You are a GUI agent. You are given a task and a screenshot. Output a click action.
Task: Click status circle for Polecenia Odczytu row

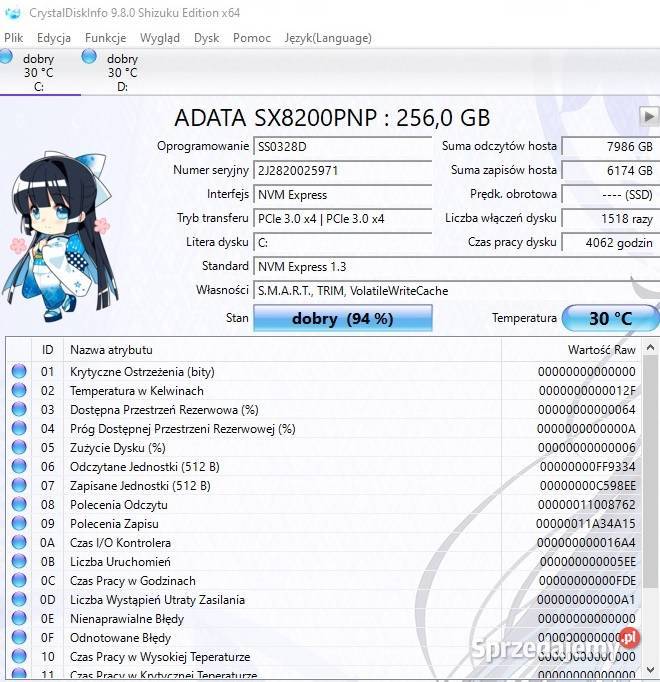click(19, 505)
